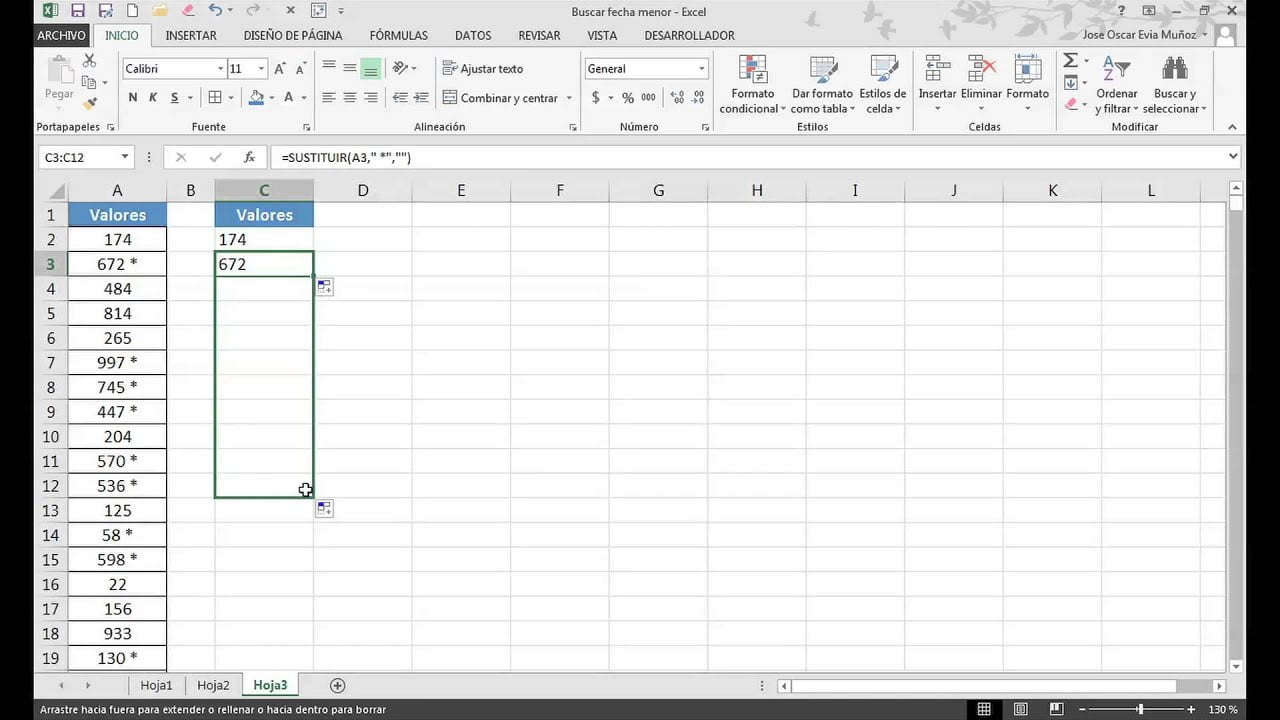The width and height of the screenshot is (1280, 720).
Task: Click the Ordenar y filtrar button
Action: (x=1117, y=84)
